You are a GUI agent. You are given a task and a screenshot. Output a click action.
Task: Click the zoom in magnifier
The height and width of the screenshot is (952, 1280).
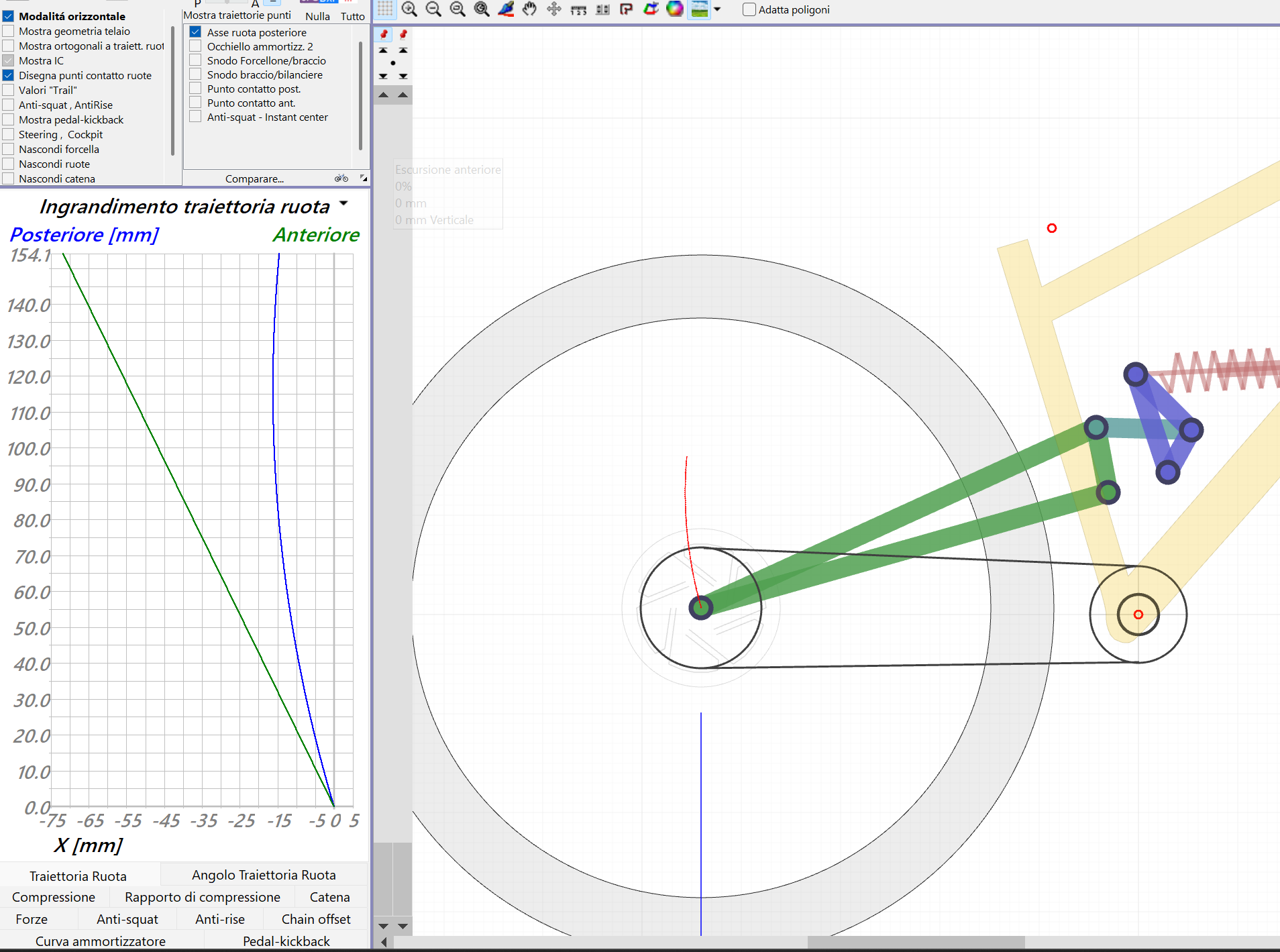[409, 9]
